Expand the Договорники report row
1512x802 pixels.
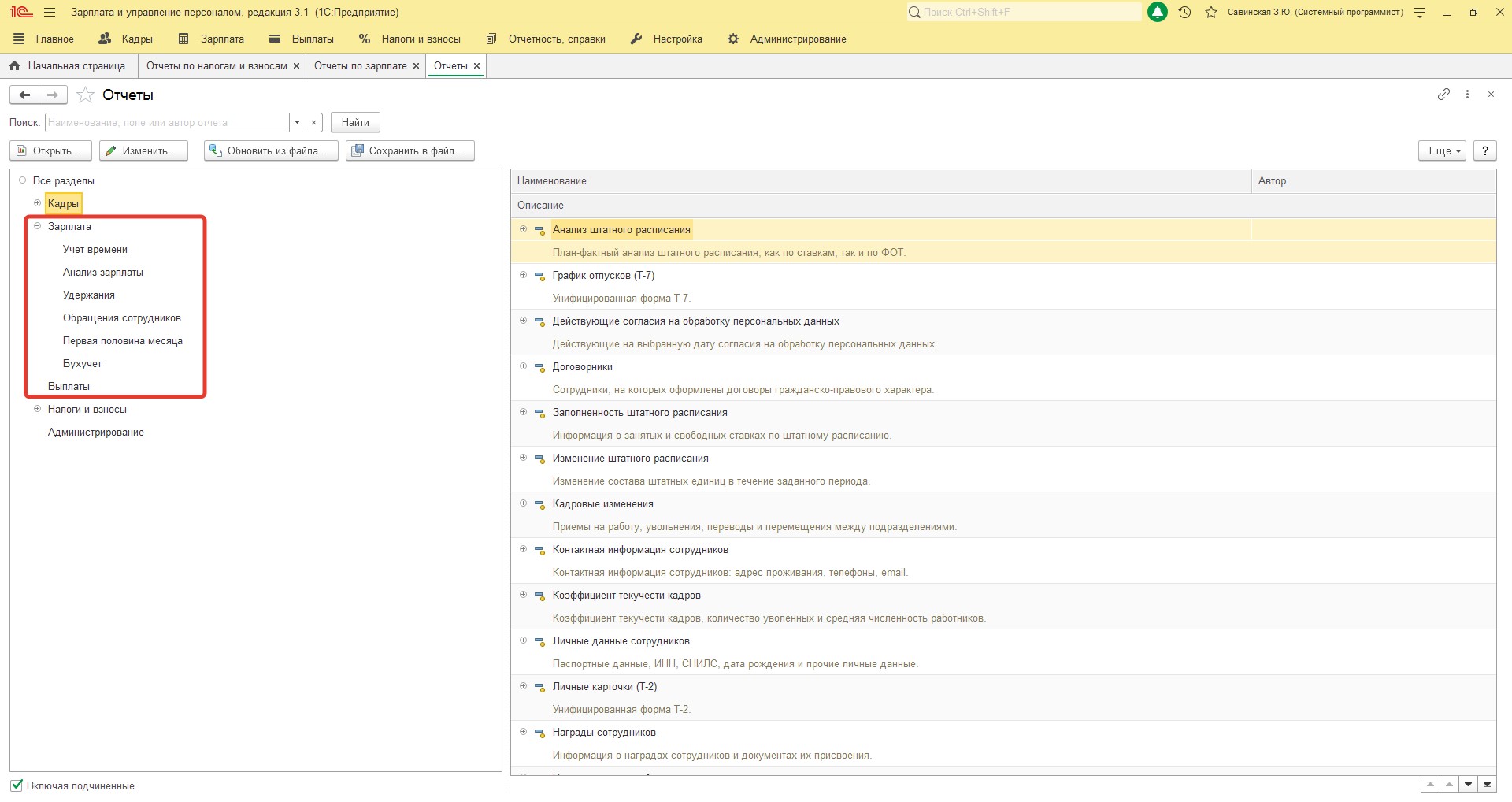click(x=523, y=366)
